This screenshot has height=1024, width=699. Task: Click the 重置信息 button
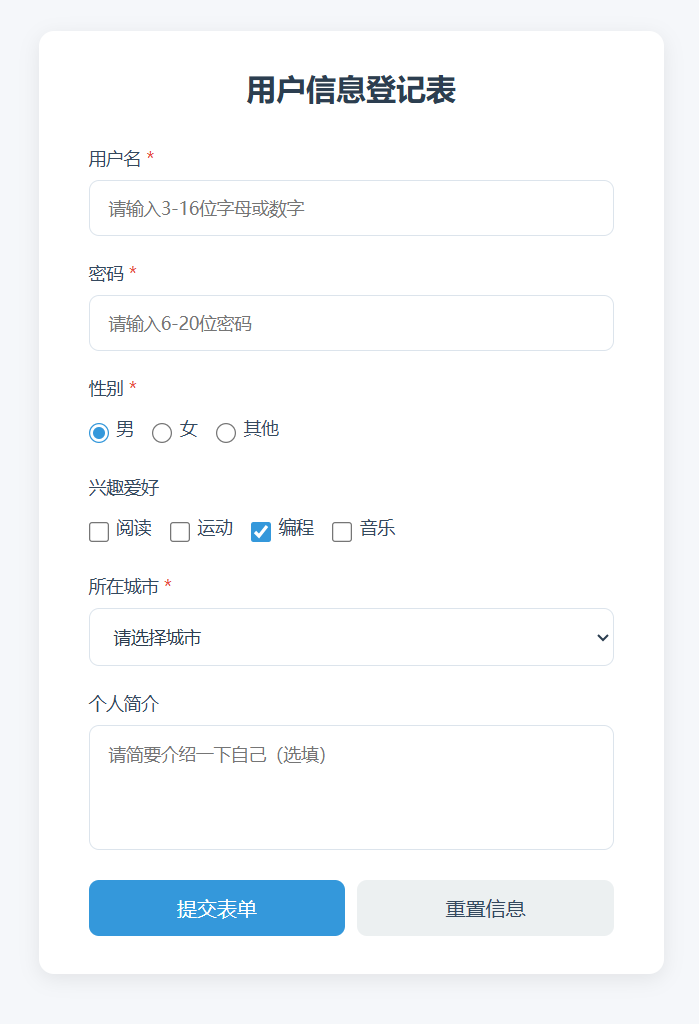pos(485,908)
